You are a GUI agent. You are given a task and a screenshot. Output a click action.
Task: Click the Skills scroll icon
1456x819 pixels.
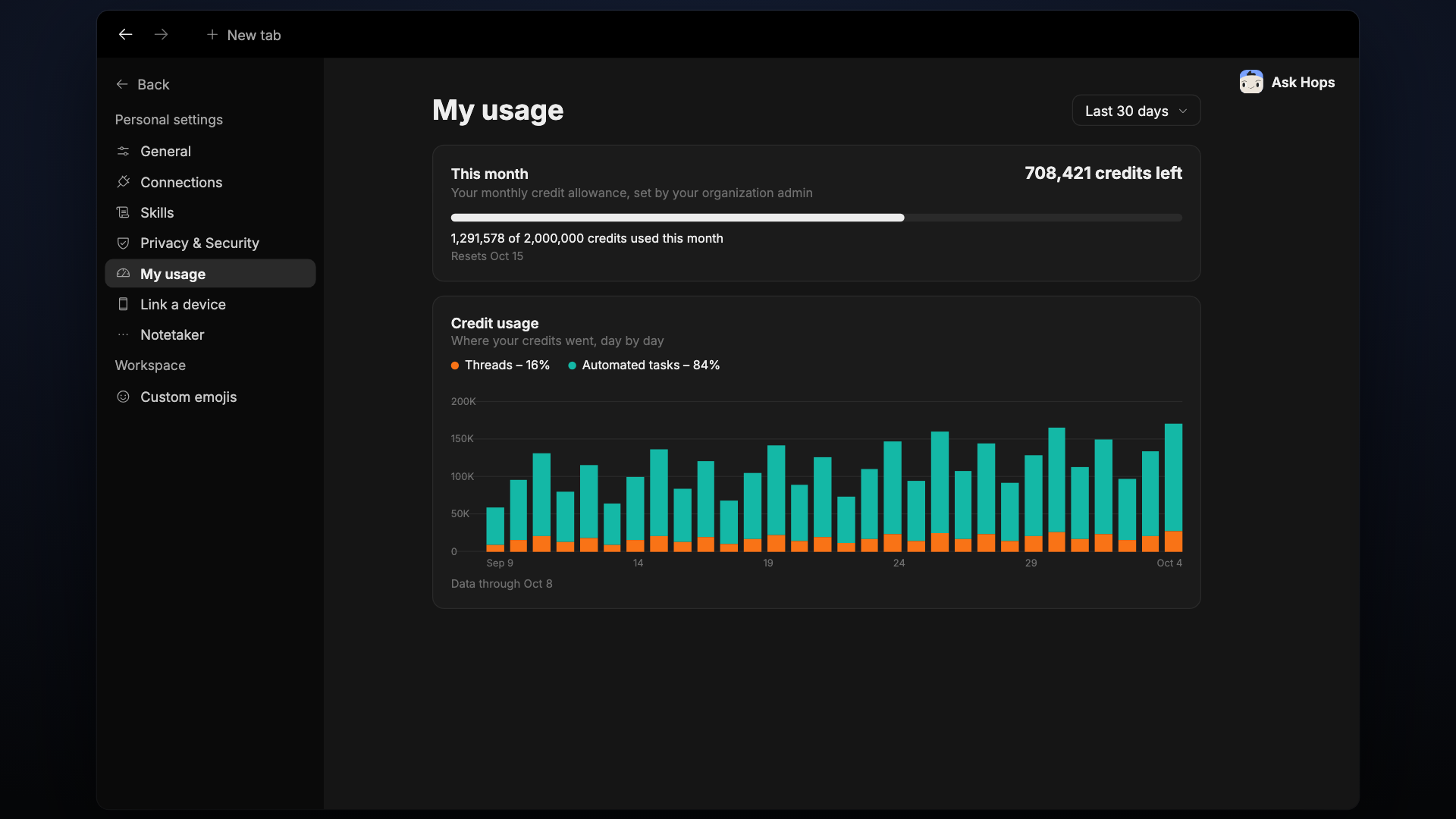point(123,212)
